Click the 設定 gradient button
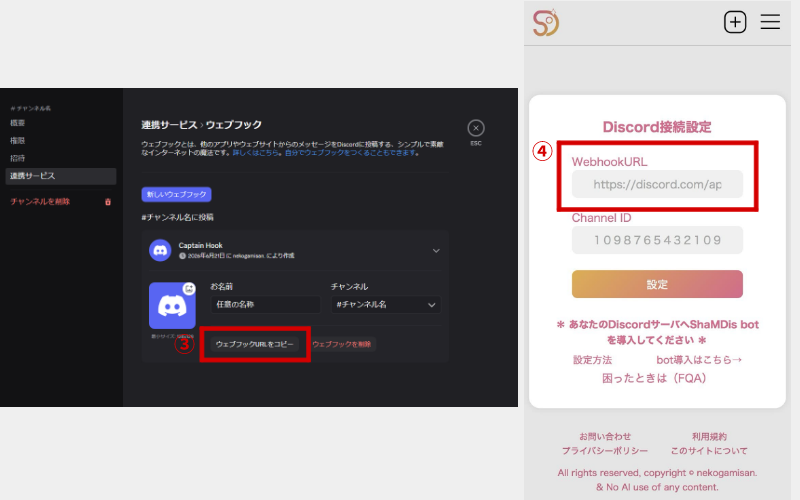 pos(657,284)
